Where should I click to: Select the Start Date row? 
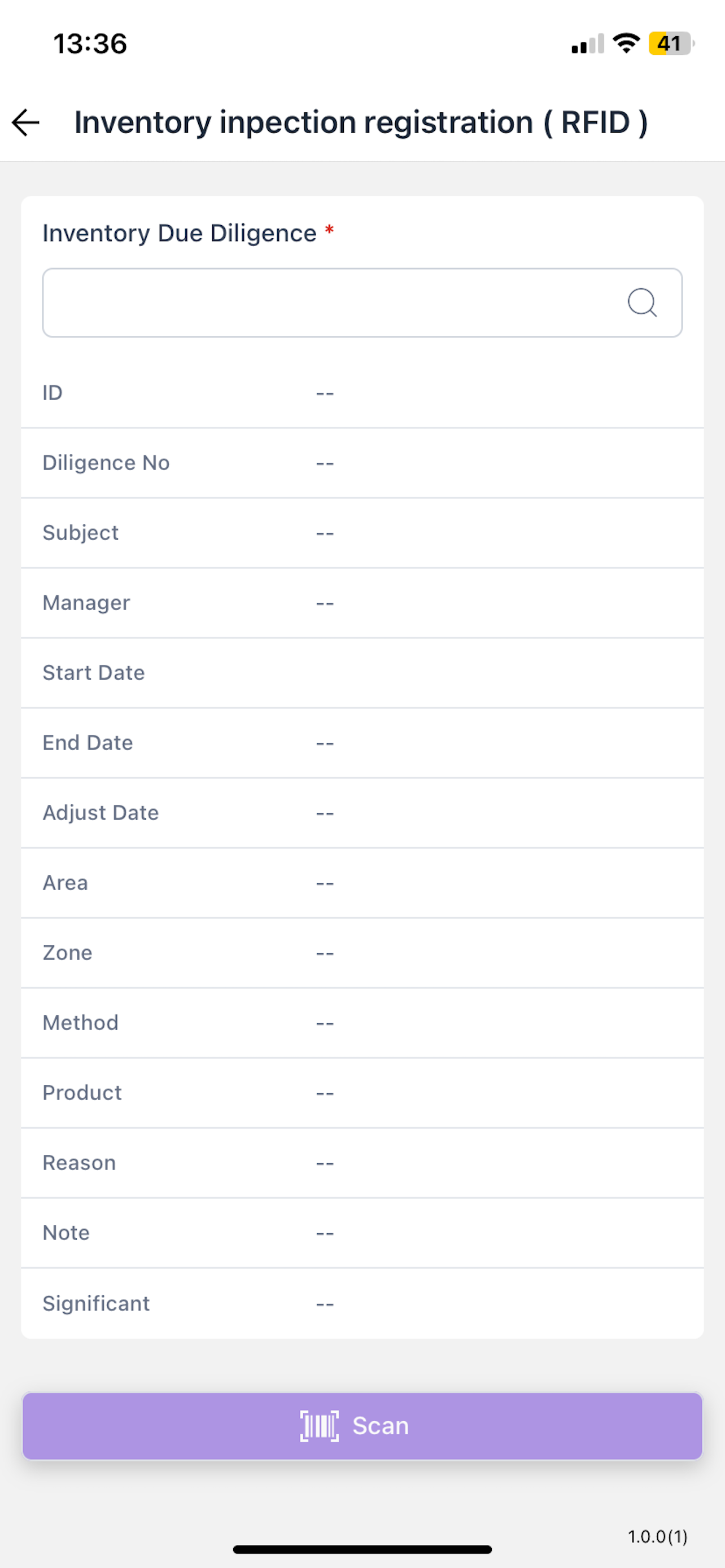[x=362, y=673]
